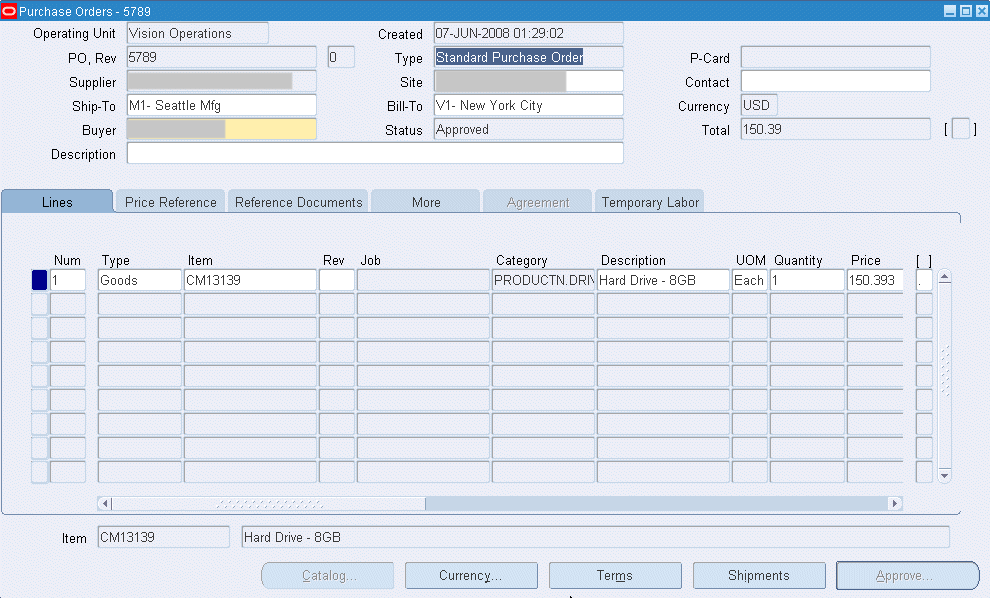The height and width of the screenshot is (598, 990).
Task: Click line 1 descriptive flexfield box
Action: 924,280
